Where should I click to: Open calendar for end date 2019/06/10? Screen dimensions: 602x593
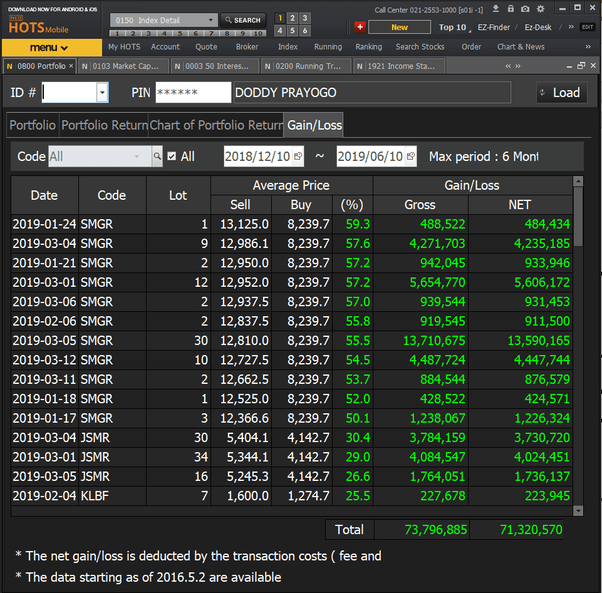click(x=410, y=156)
